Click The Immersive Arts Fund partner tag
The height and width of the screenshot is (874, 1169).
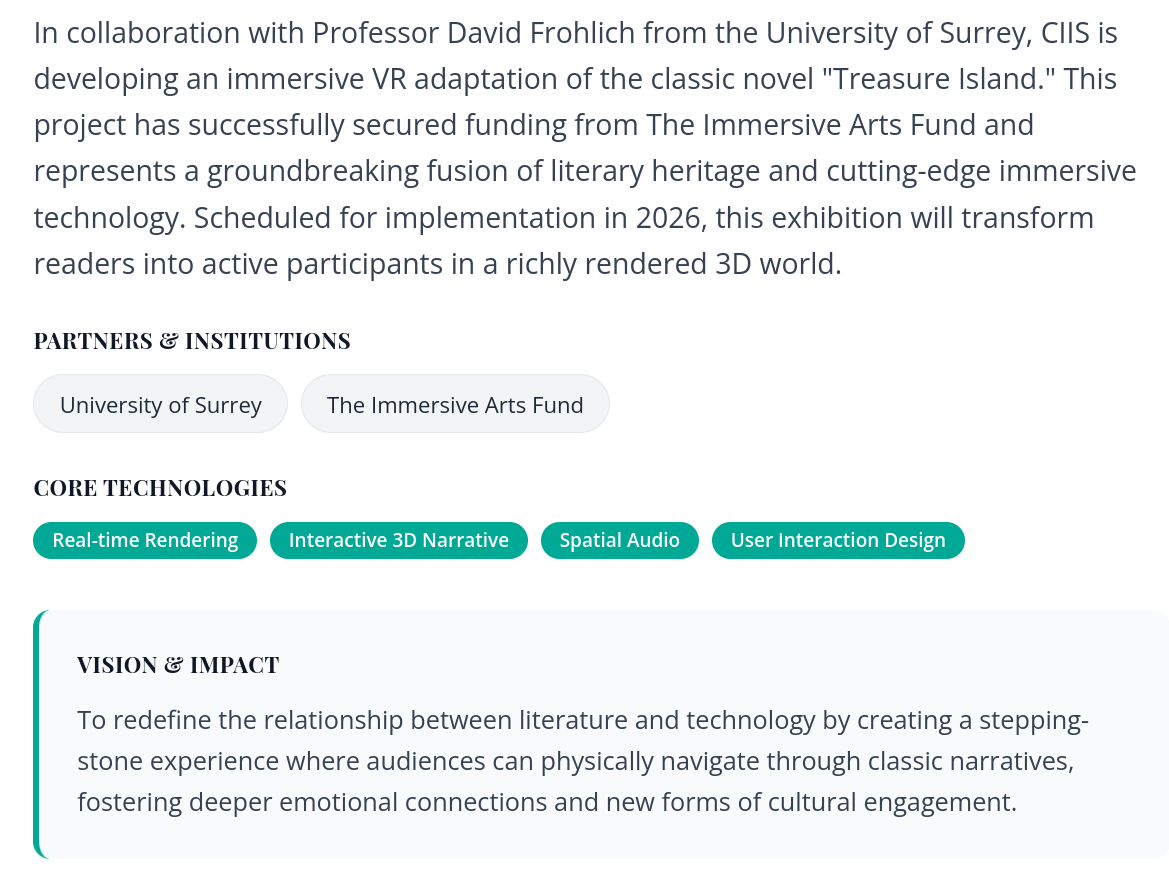tap(454, 405)
